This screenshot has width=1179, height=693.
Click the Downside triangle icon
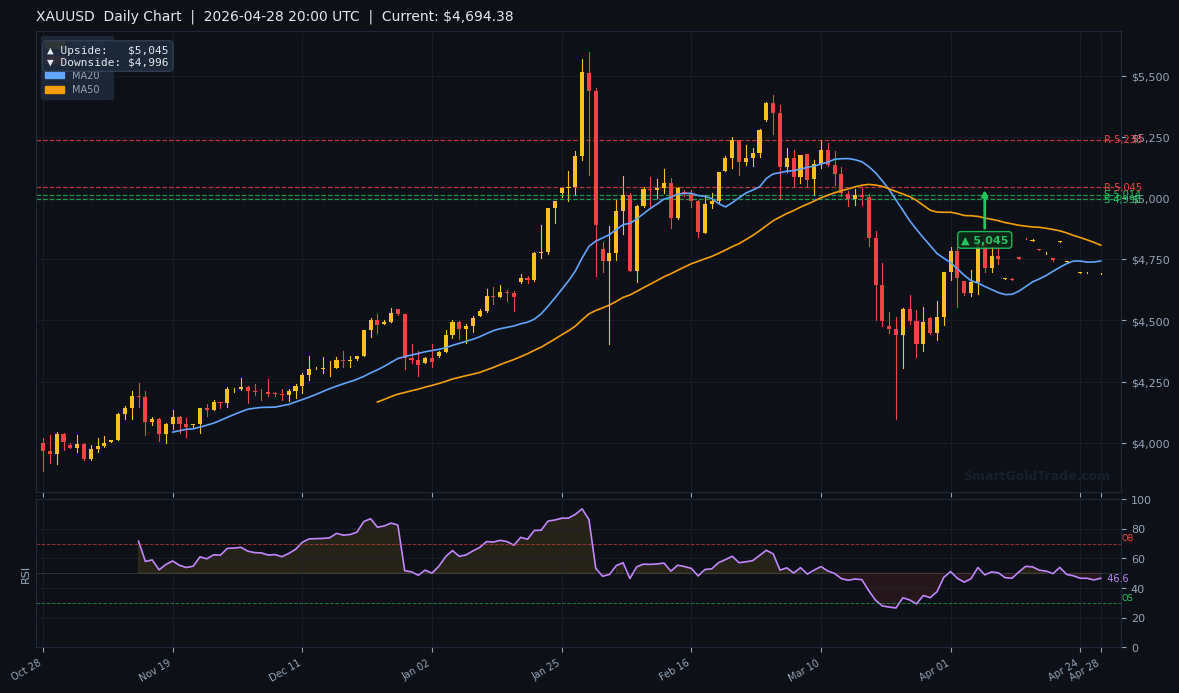tap(50, 62)
